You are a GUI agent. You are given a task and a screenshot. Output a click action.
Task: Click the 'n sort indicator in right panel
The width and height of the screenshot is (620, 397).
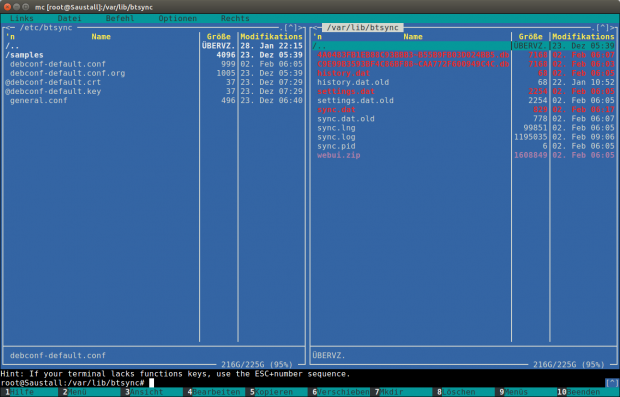click(317, 37)
